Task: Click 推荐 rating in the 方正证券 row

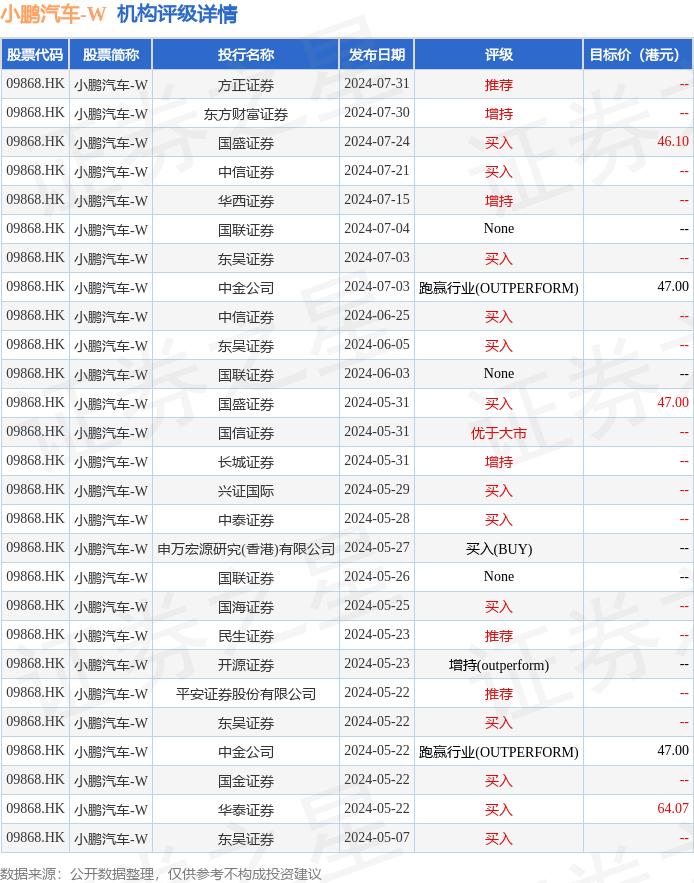Action: (x=499, y=84)
